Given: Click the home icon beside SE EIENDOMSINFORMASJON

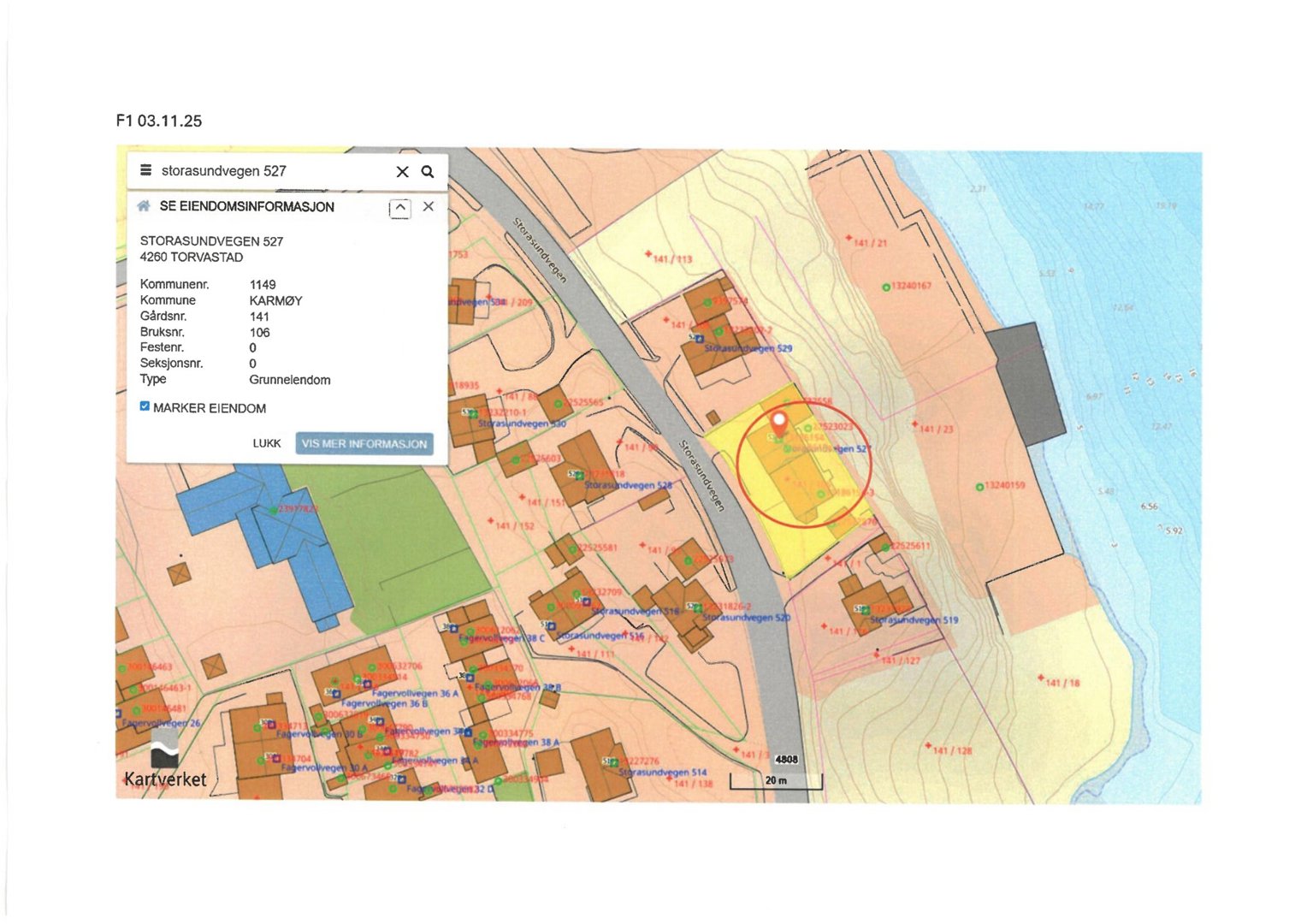Looking at the screenshot, I should (144, 206).
